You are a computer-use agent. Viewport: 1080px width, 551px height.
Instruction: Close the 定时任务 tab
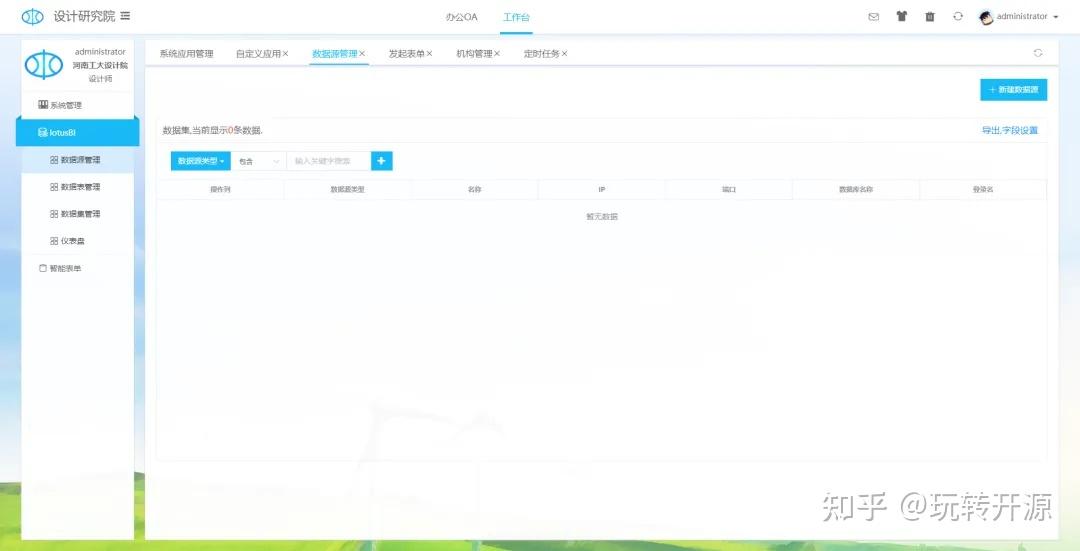coord(564,54)
